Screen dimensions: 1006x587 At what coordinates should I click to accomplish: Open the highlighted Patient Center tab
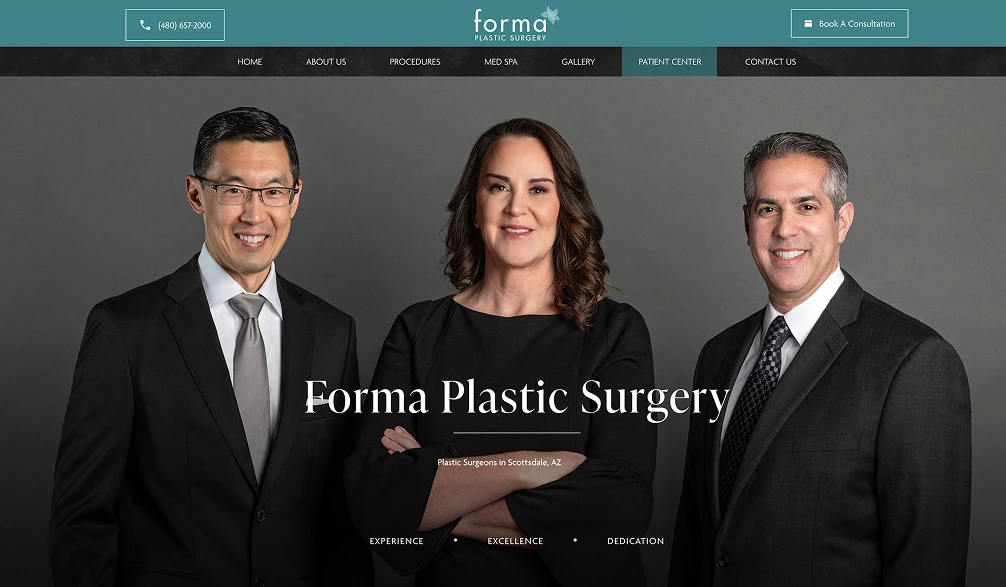(x=669, y=62)
